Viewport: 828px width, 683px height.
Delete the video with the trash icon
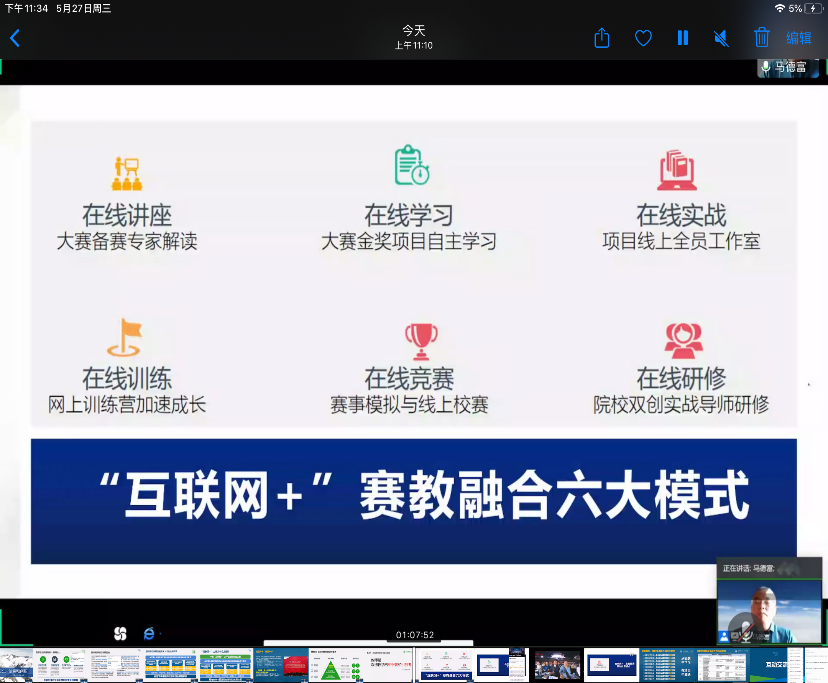click(x=761, y=38)
